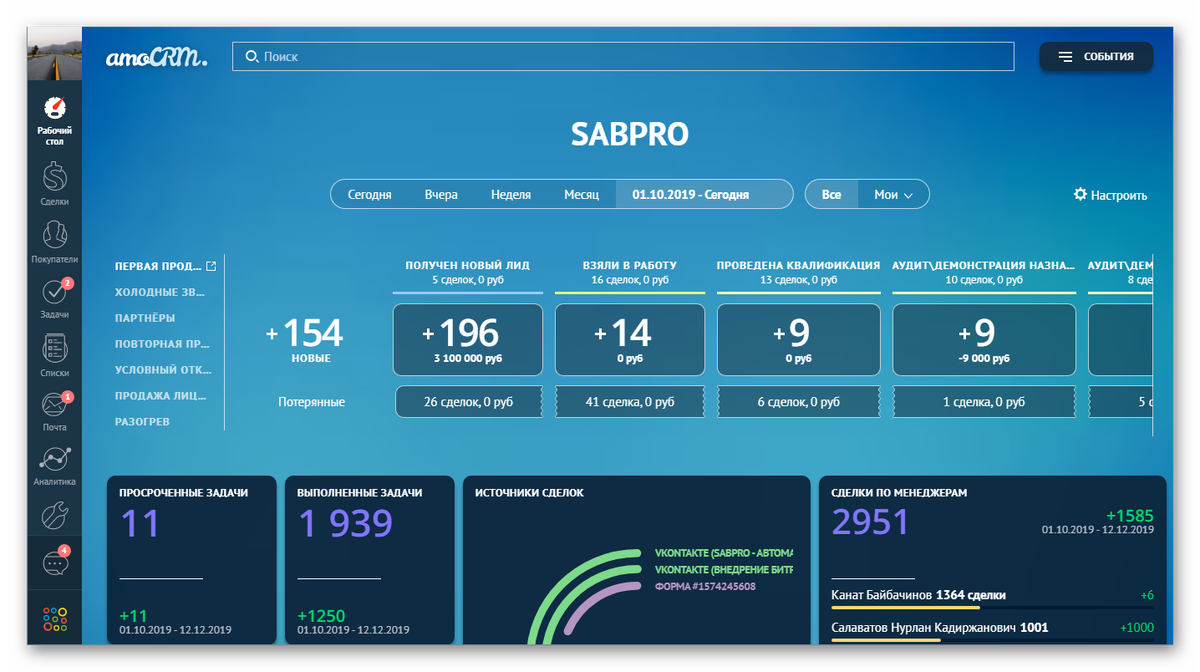The height and width of the screenshot is (672, 1200).
Task: Open the Выполненные задачи widget showing 1 939
Action: point(369,560)
